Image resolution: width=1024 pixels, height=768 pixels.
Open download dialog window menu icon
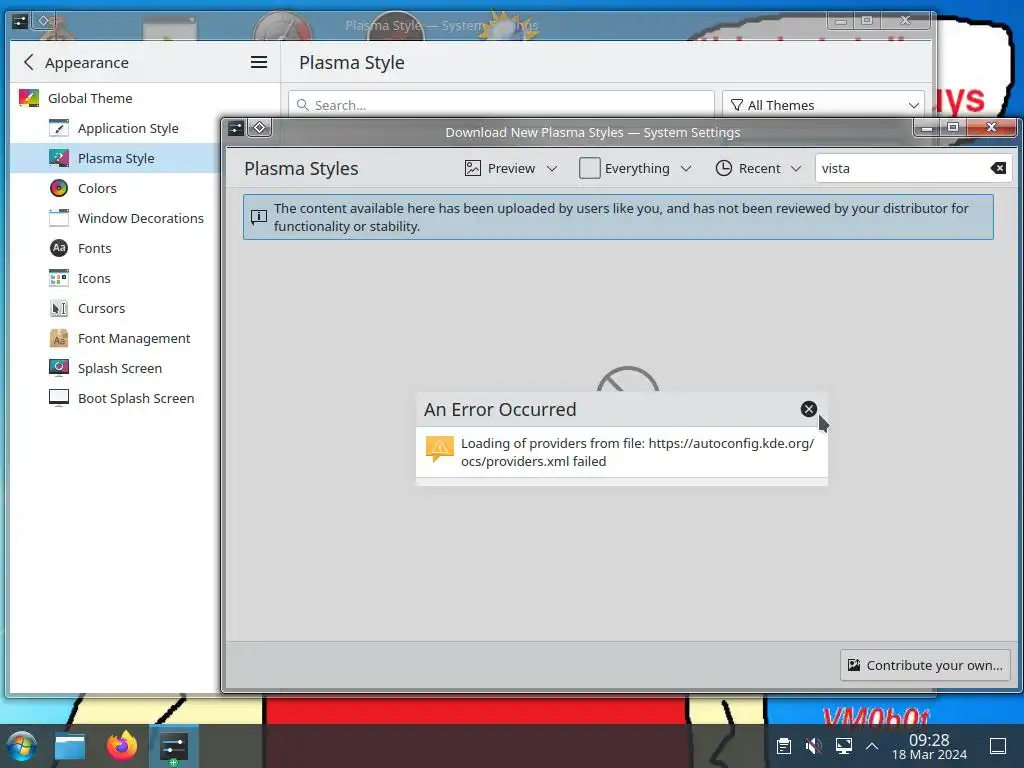pyautogui.click(x=236, y=128)
